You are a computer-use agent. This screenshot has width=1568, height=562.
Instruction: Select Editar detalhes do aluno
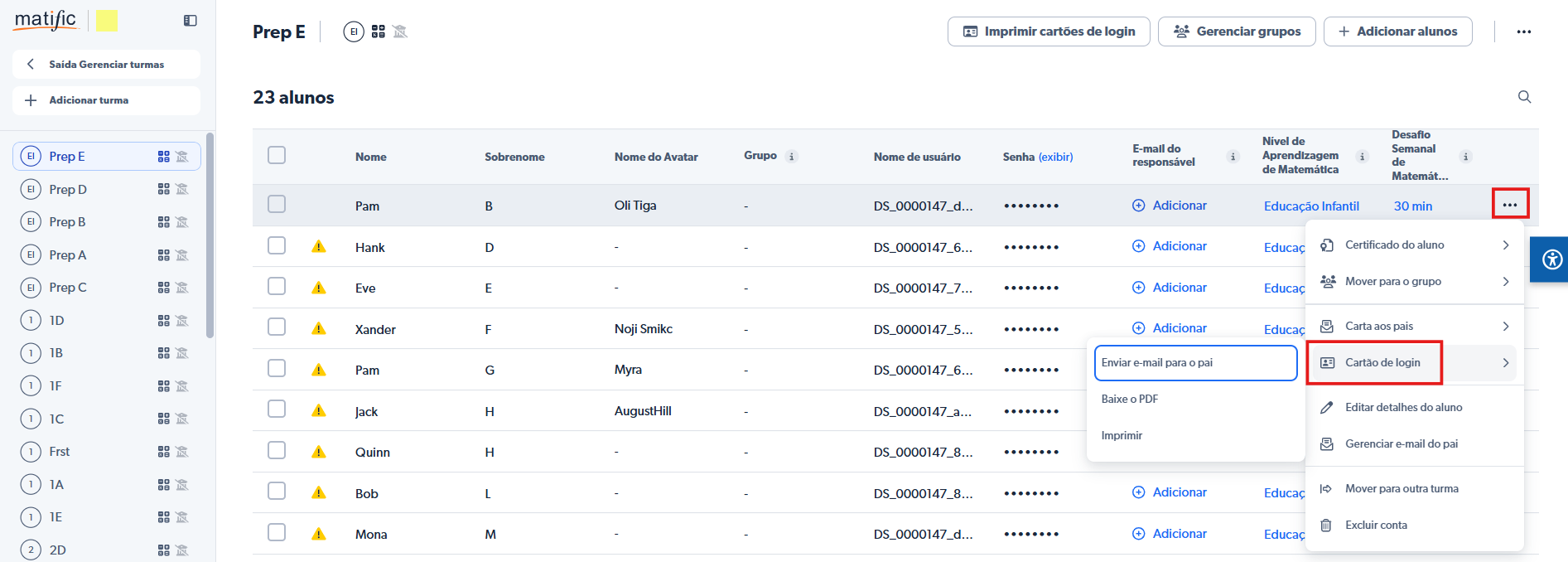pos(1403,408)
